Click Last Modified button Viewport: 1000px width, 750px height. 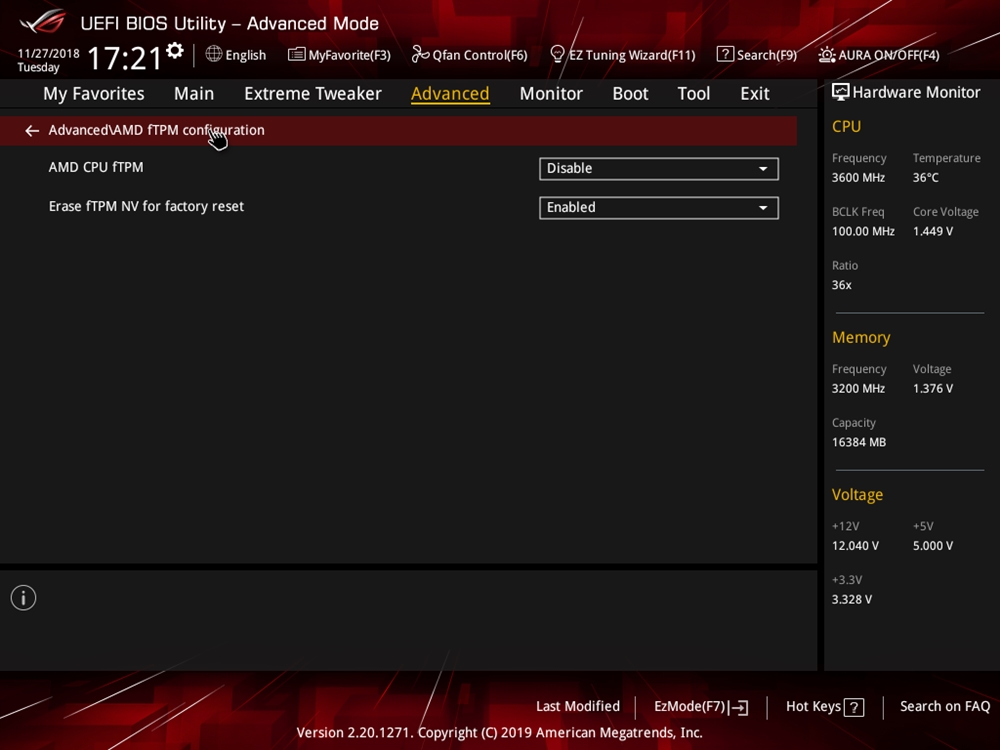tap(578, 707)
